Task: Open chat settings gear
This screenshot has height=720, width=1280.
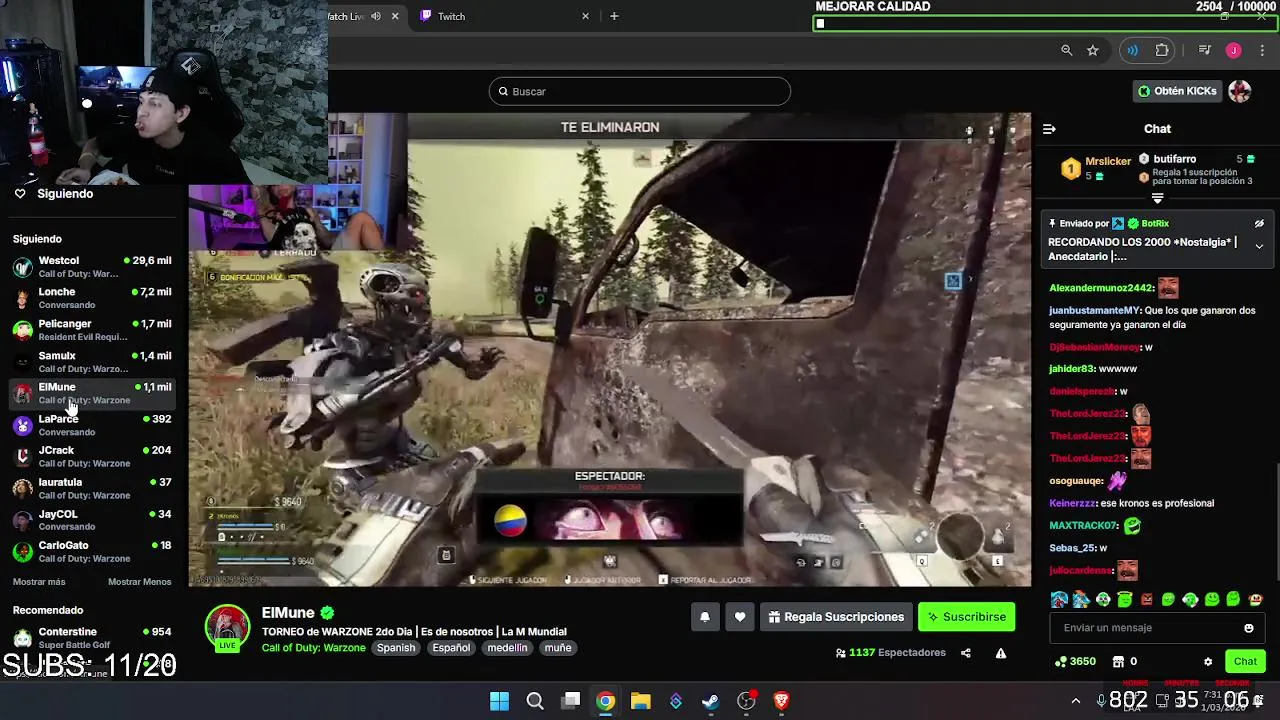Action: 1208,662
